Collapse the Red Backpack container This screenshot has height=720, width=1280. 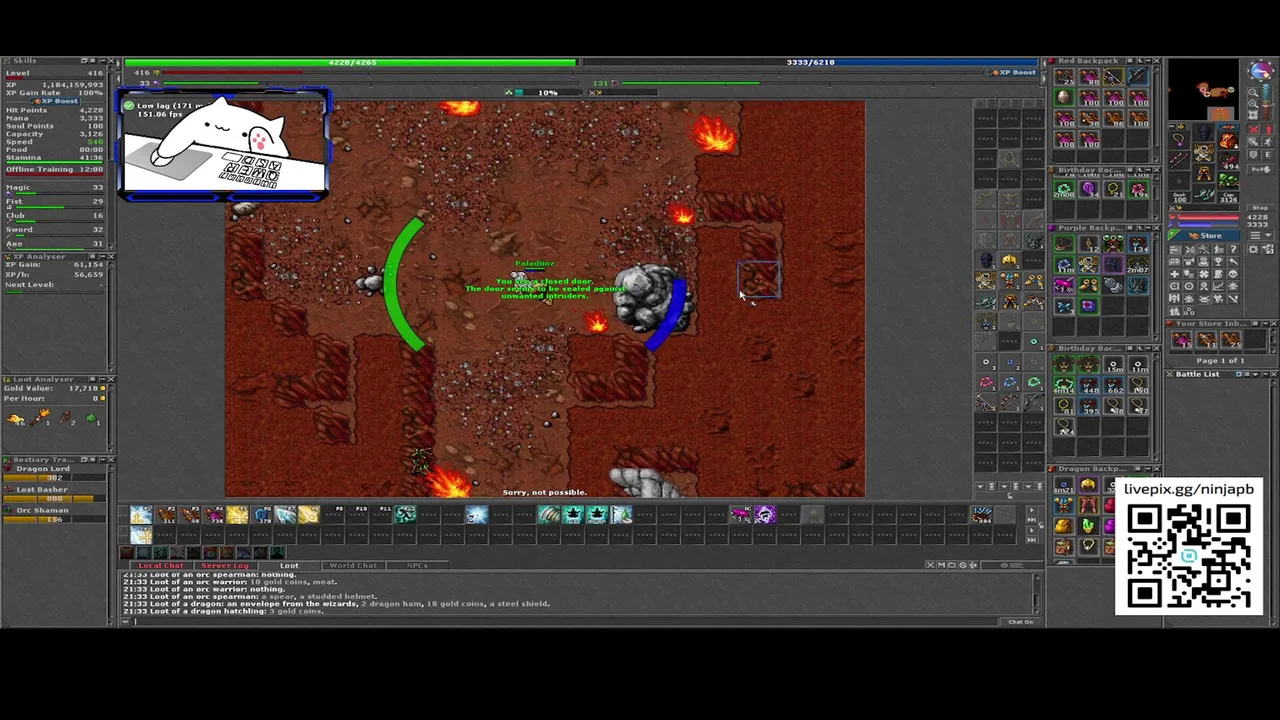[x=1148, y=61]
